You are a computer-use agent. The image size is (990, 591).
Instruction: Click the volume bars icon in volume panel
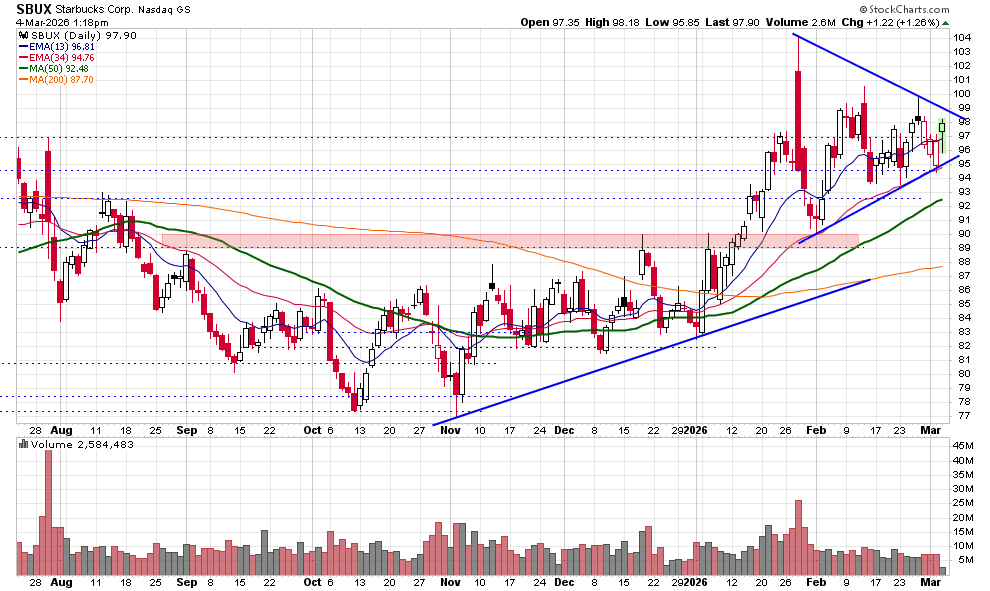[x=23, y=443]
